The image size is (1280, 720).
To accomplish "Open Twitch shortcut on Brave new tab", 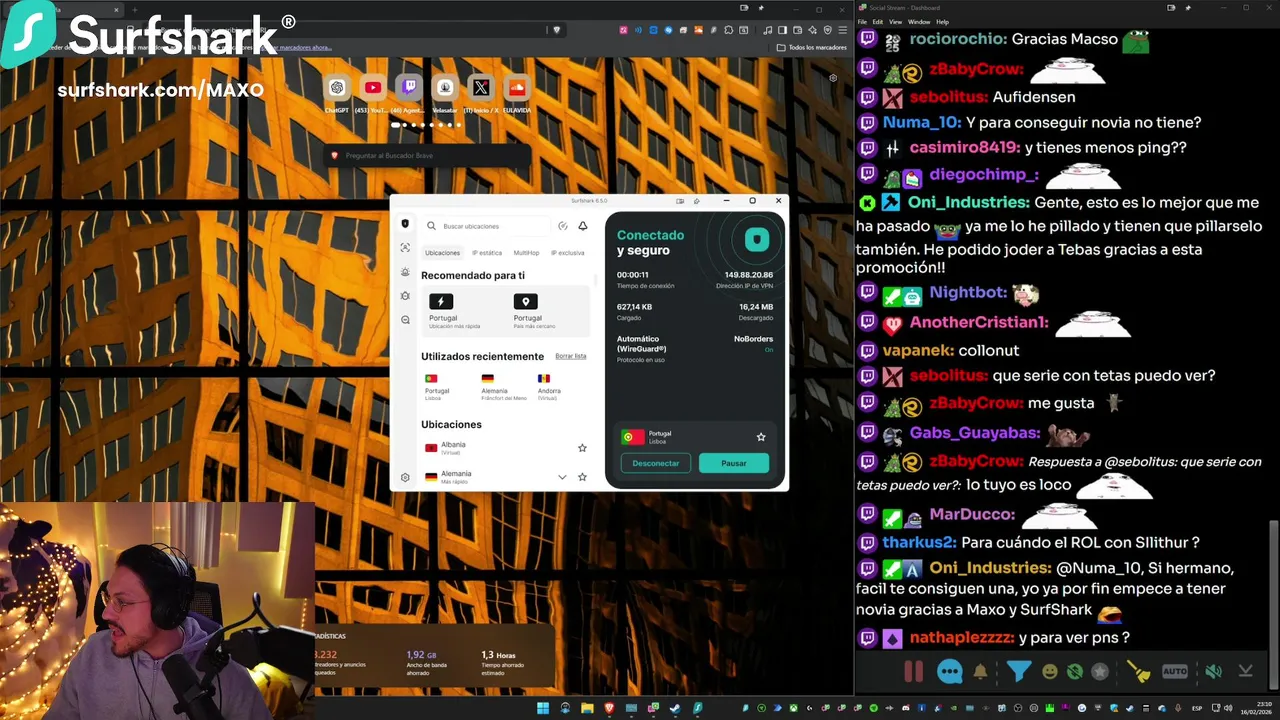I will (x=409, y=88).
